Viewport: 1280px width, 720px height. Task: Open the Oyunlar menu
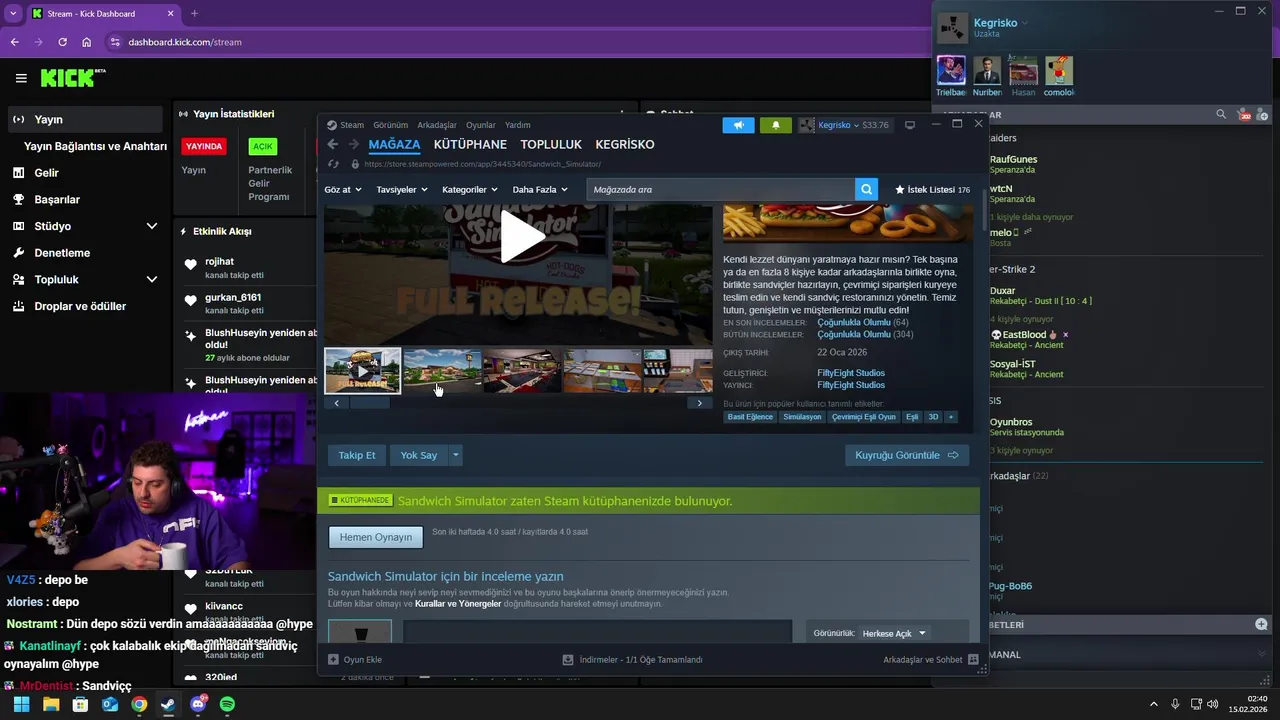(x=481, y=125)
